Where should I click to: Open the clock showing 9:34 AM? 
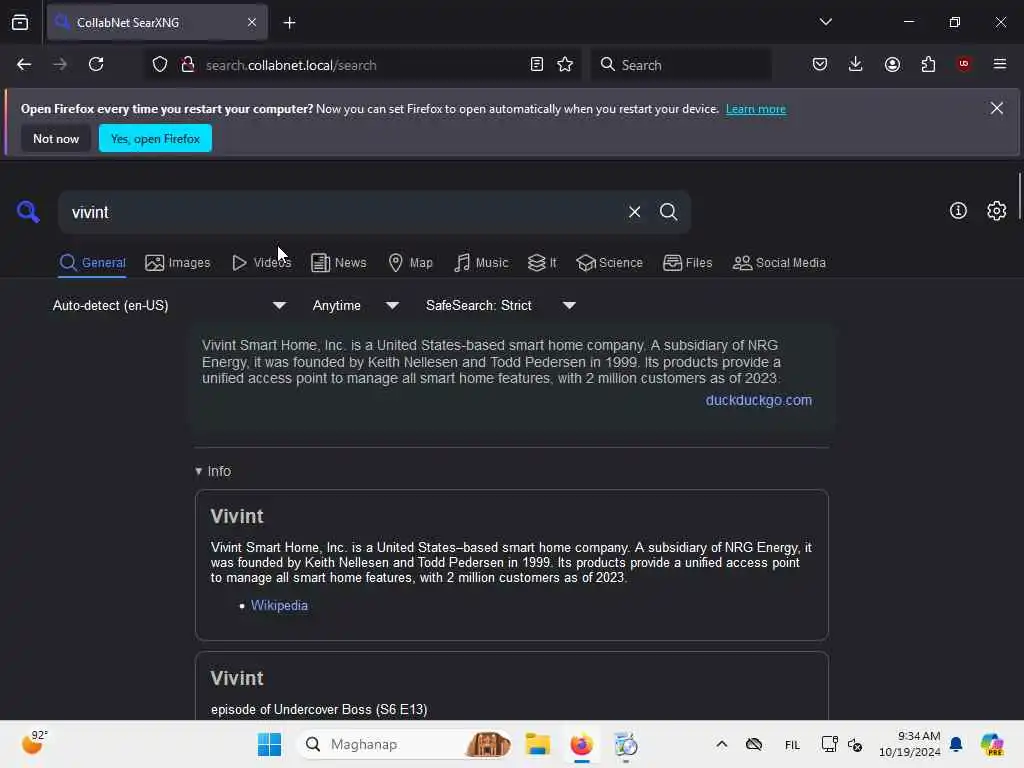[909, 744]
